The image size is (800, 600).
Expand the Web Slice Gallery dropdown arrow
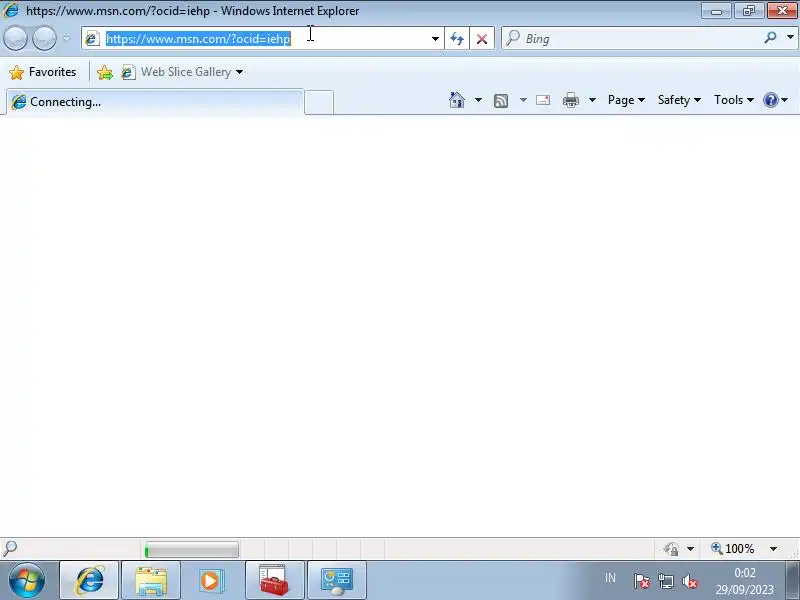click(239, 72)
